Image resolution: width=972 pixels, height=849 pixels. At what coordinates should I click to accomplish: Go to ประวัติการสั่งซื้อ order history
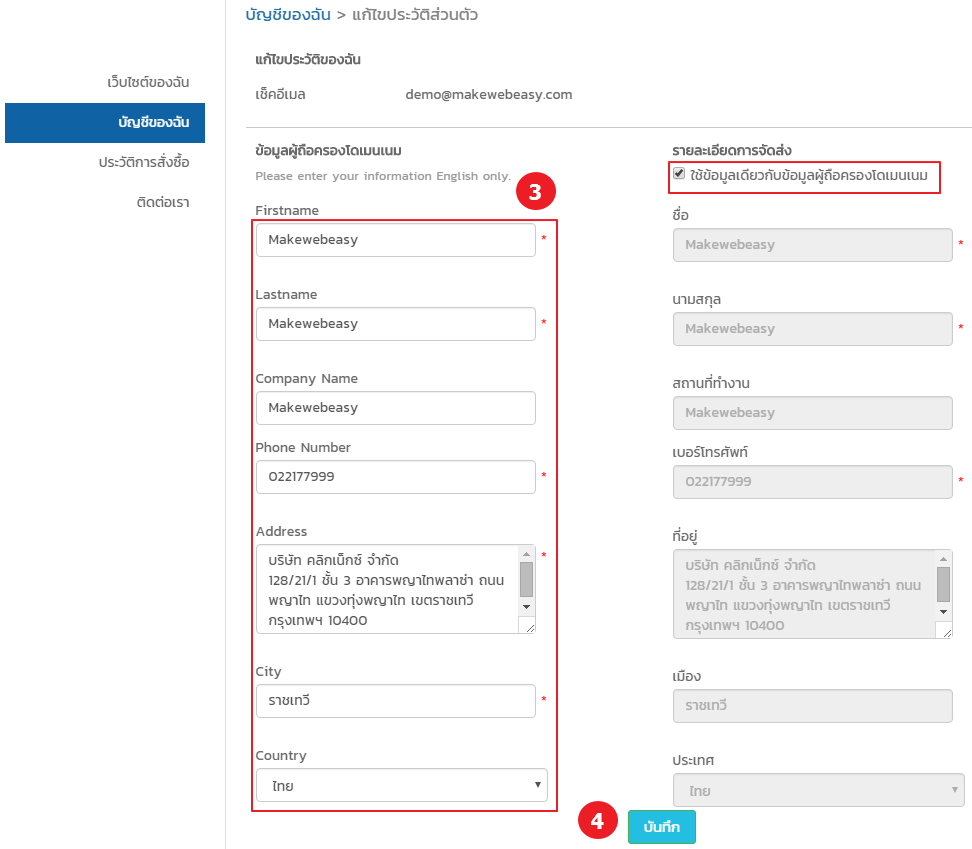point(143,162)
